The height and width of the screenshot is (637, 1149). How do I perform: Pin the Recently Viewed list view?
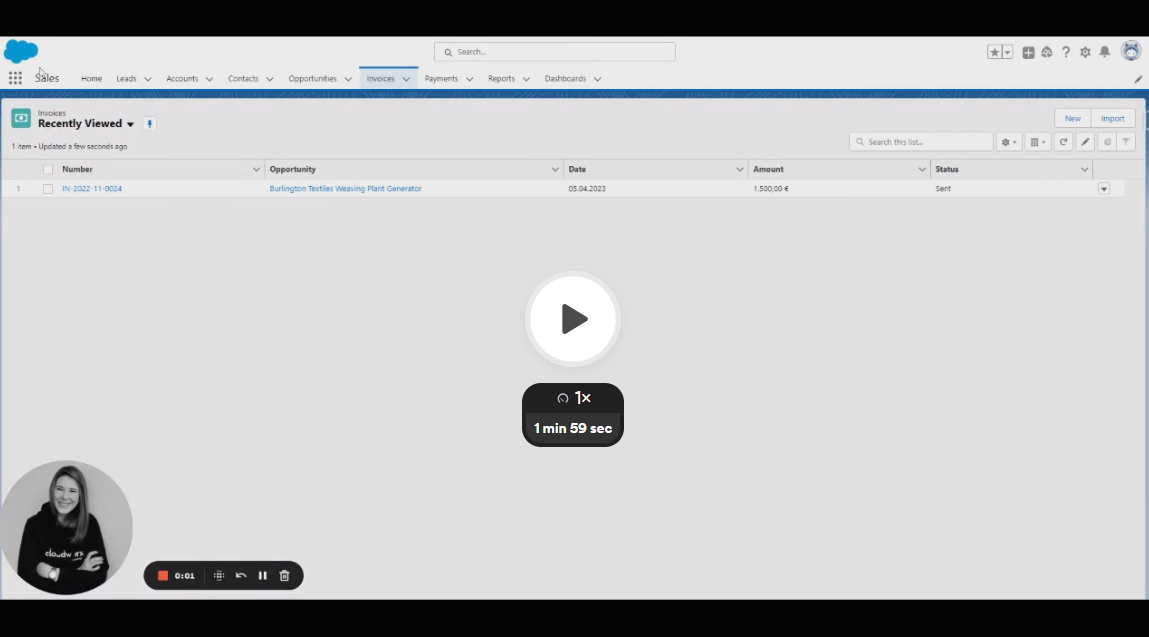pos(149,124)
